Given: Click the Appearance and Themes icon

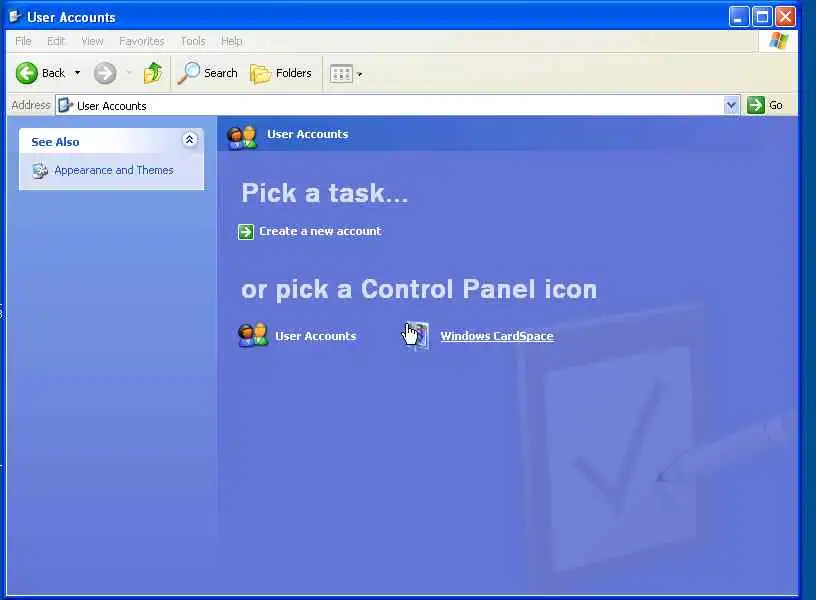Looking at the screenshot, I should [40, 171].
